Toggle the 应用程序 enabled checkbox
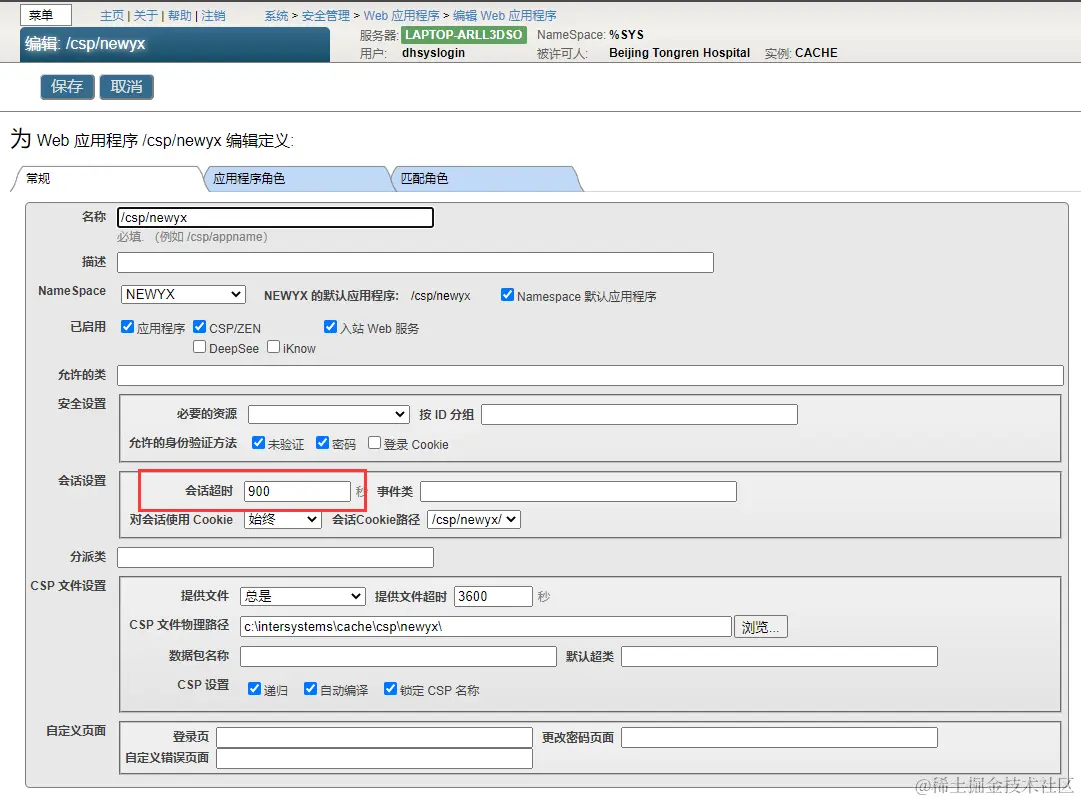The width and height of the screenshot is (1081, 802). coord(128,327)
